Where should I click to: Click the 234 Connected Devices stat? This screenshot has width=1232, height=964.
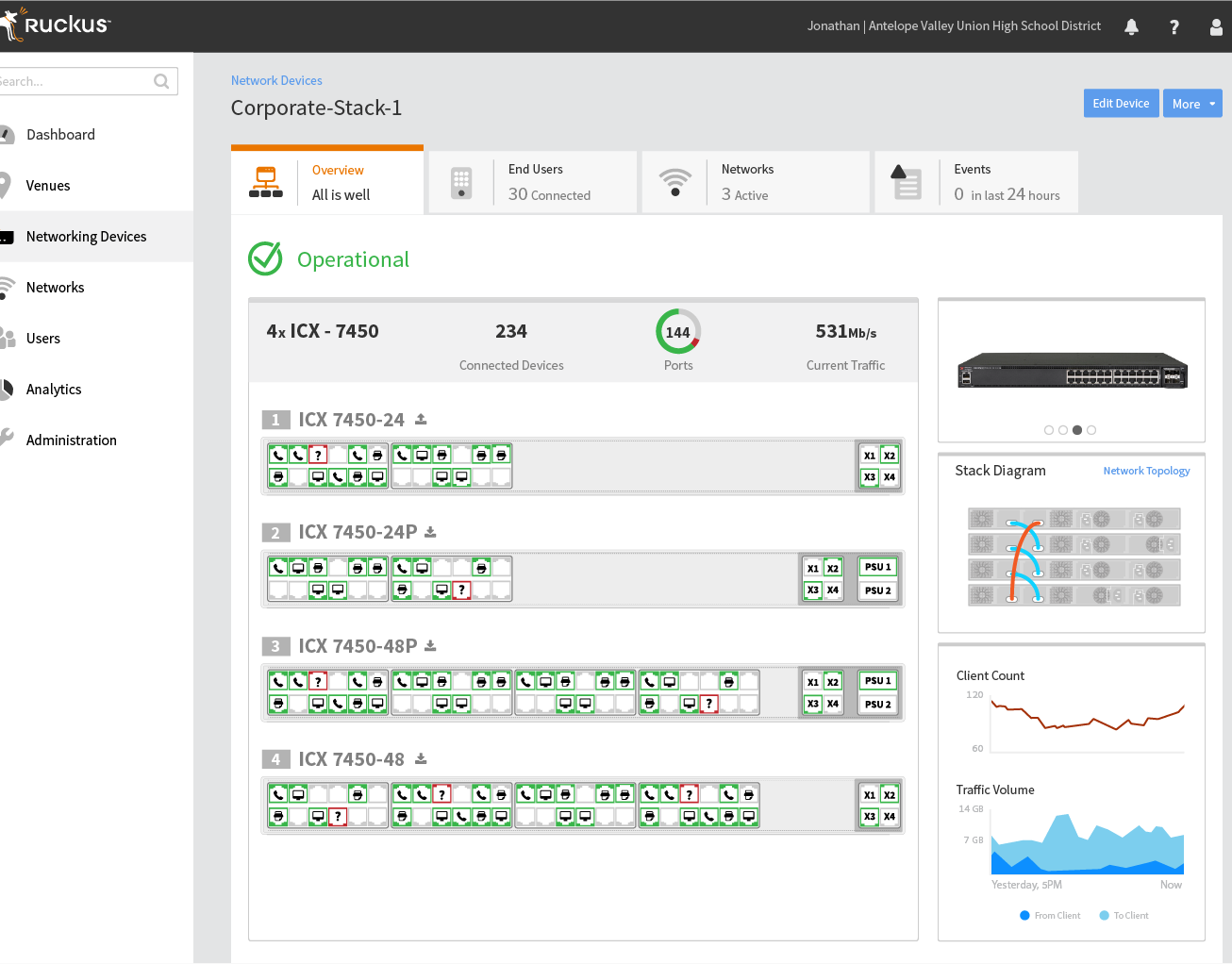click(511, 345)
